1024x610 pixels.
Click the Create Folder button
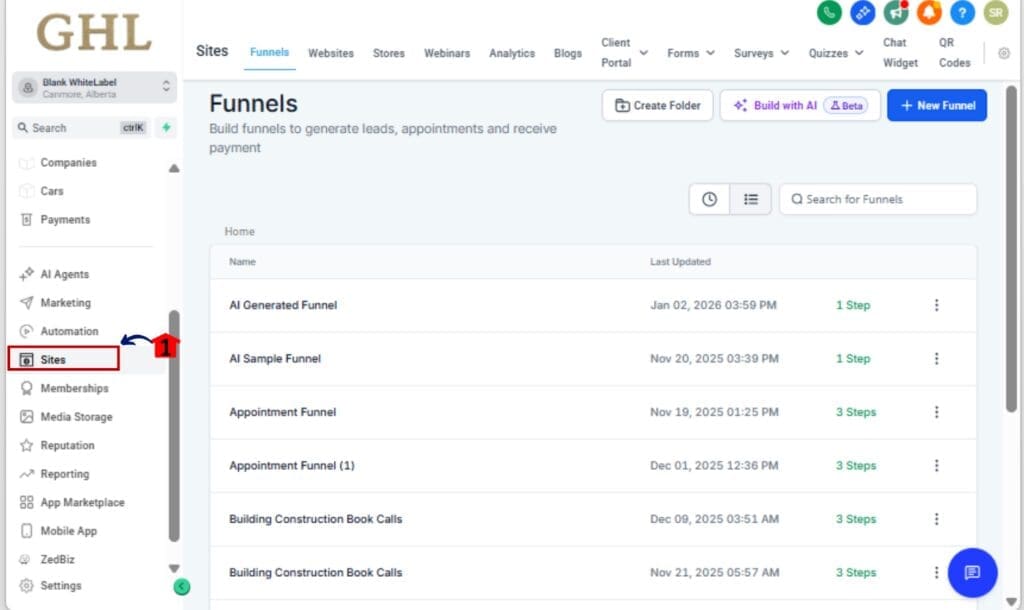(657, 105)
